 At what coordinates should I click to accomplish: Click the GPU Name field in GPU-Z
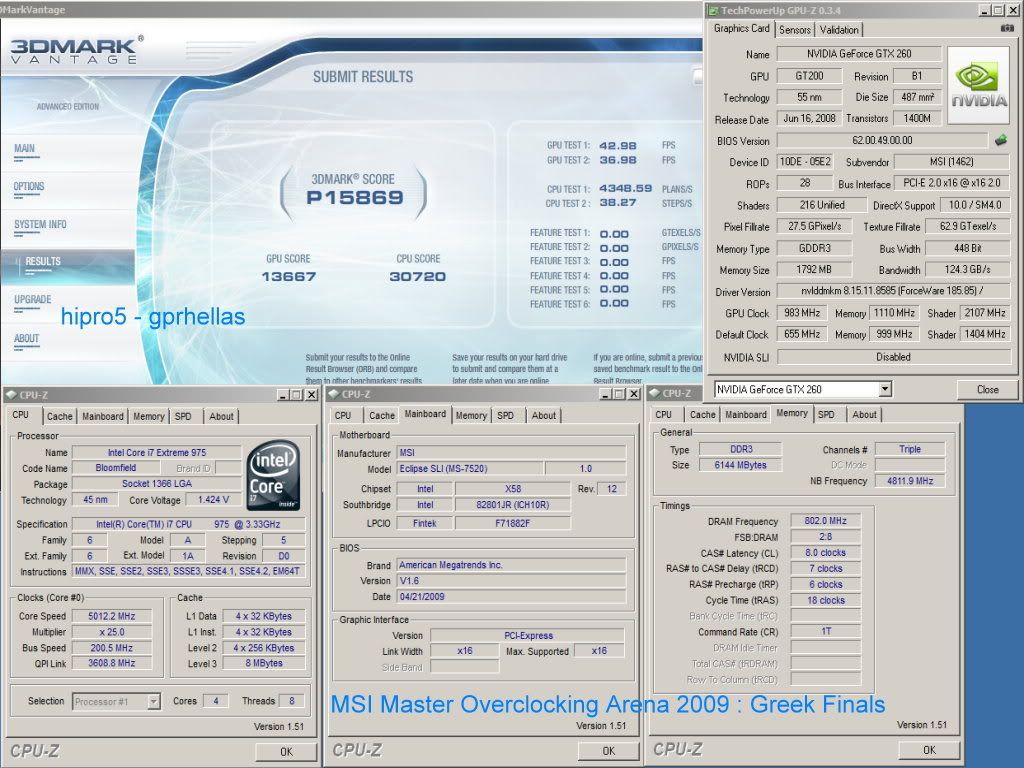(858, 54)
